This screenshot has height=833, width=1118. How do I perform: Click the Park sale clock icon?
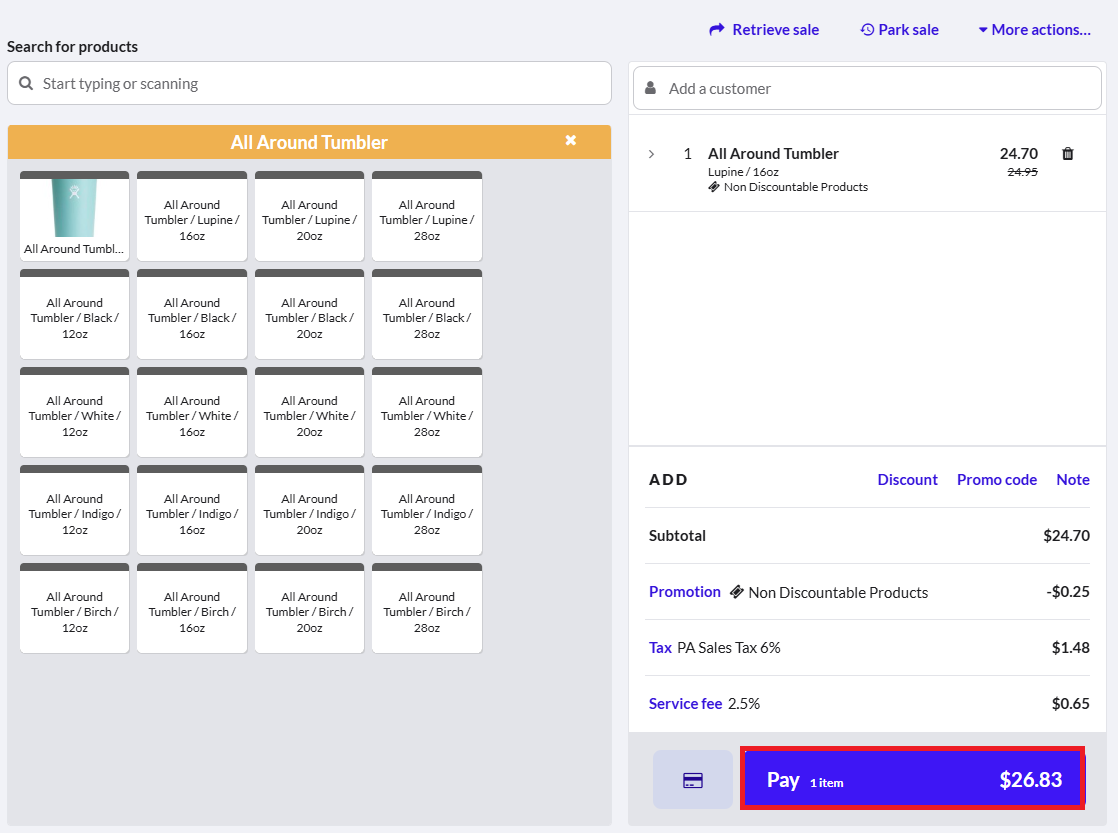click(867, 30)
